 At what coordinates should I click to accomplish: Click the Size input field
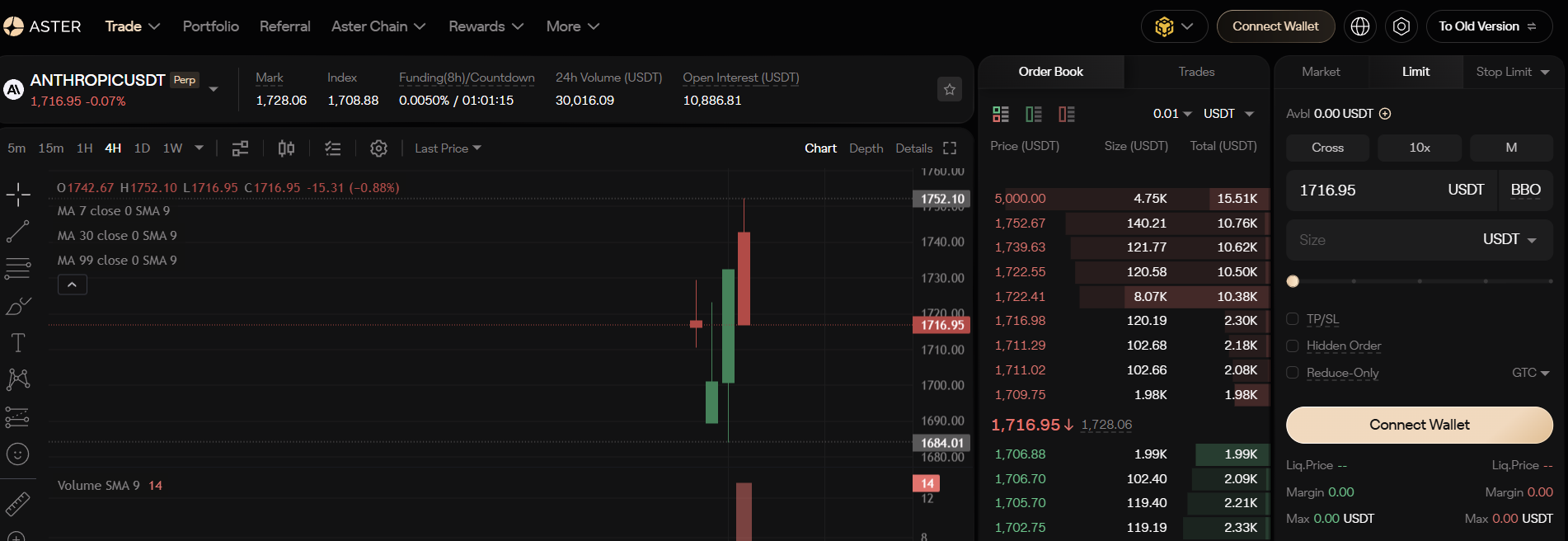(x=1420, y=240)
